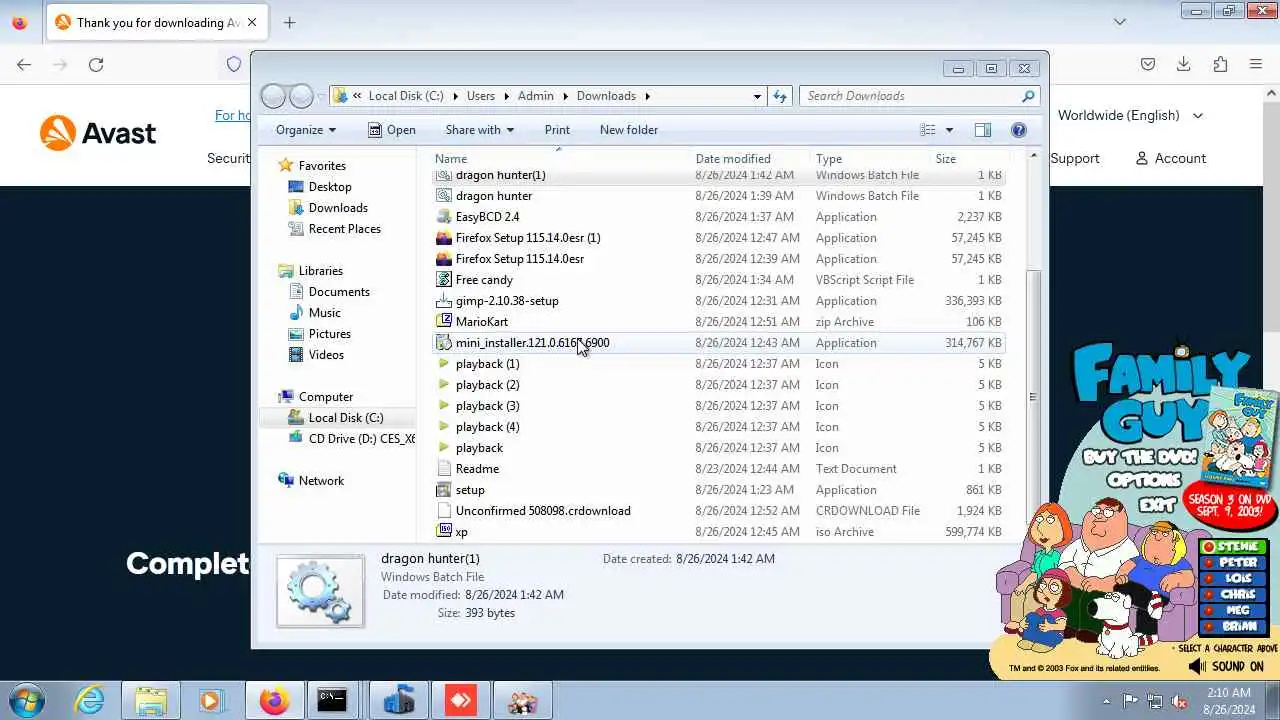
Task: Select Brian in Family Guy ad
Action: pyautogui.click(x=1234, y=626)
